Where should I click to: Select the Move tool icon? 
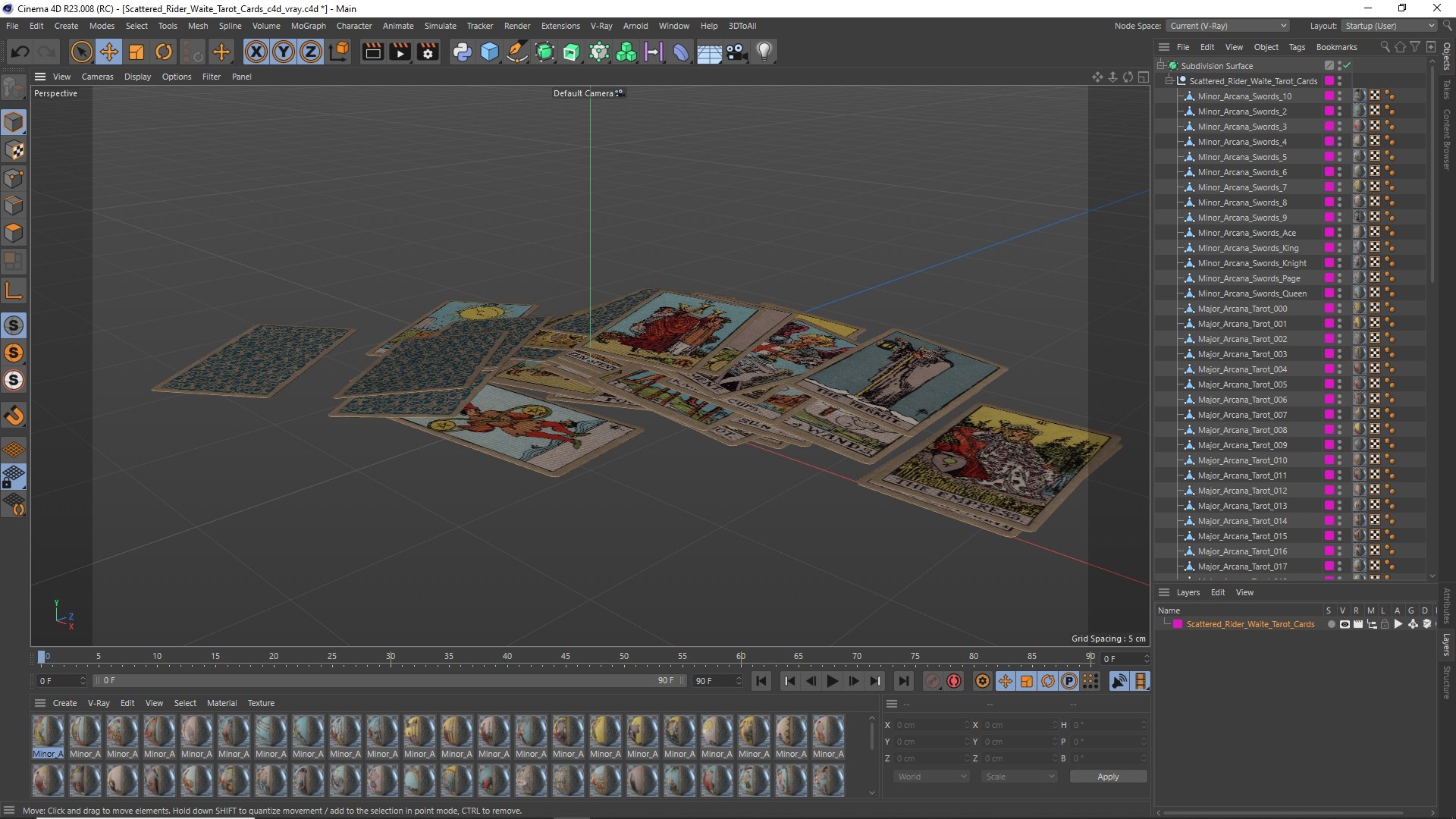pos(109,52)
